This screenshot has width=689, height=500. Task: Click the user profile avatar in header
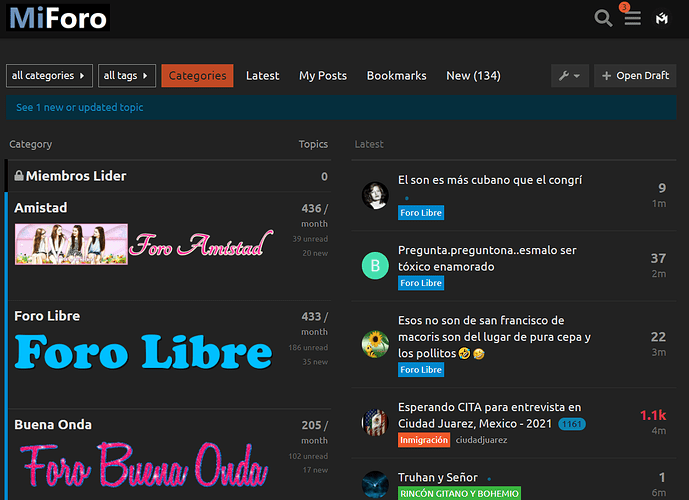tap(662, 18)
